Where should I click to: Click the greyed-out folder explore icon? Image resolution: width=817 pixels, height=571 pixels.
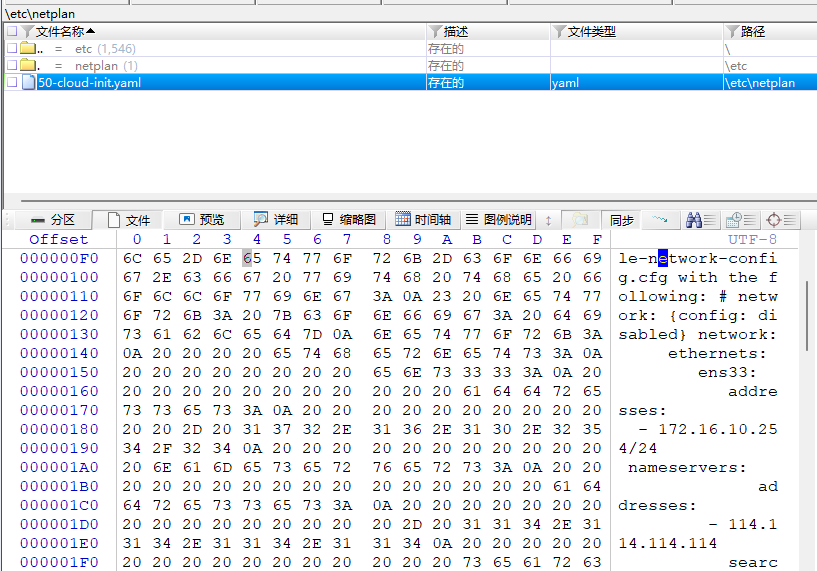pos(580,220)
